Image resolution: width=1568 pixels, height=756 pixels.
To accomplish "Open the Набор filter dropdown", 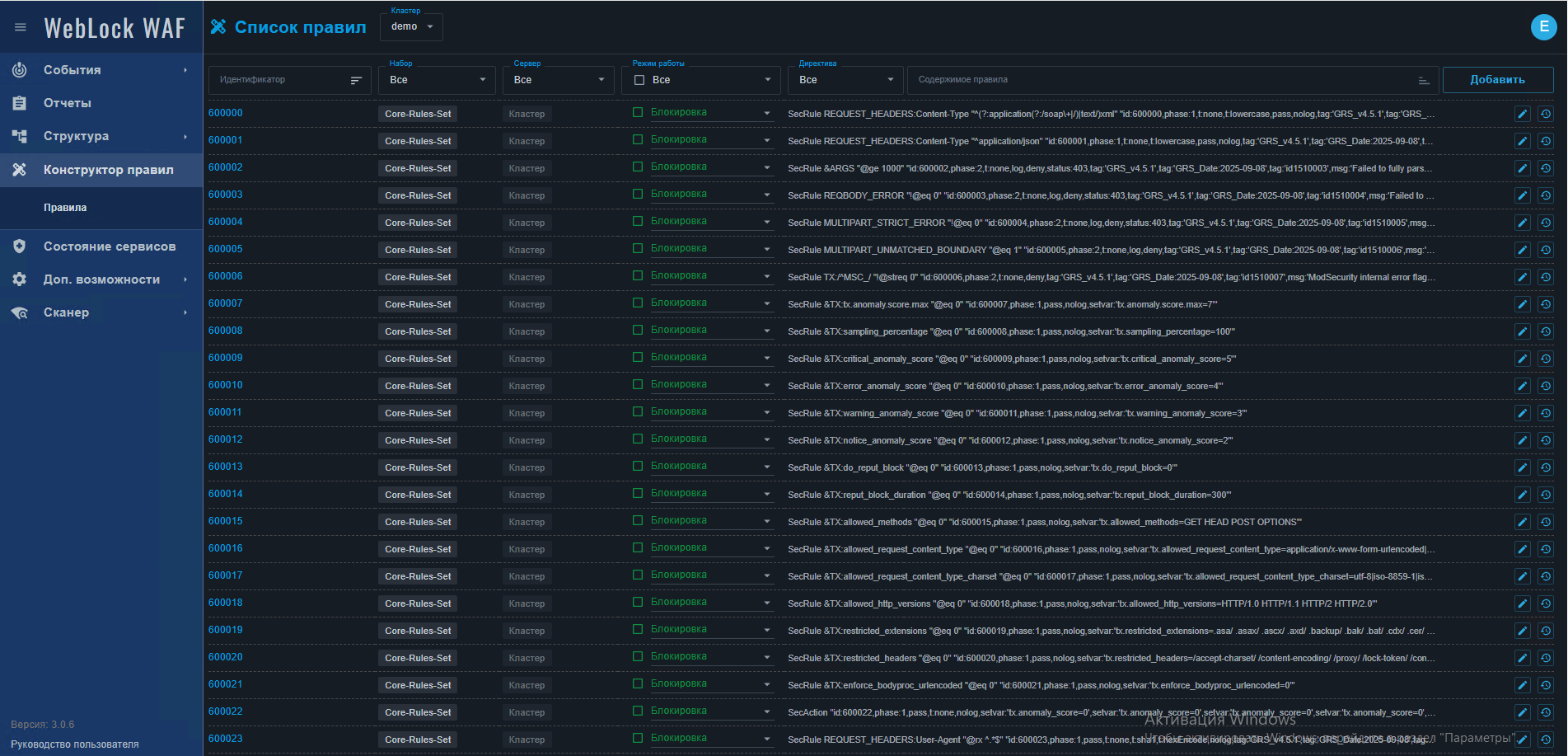I will point(437,80).
